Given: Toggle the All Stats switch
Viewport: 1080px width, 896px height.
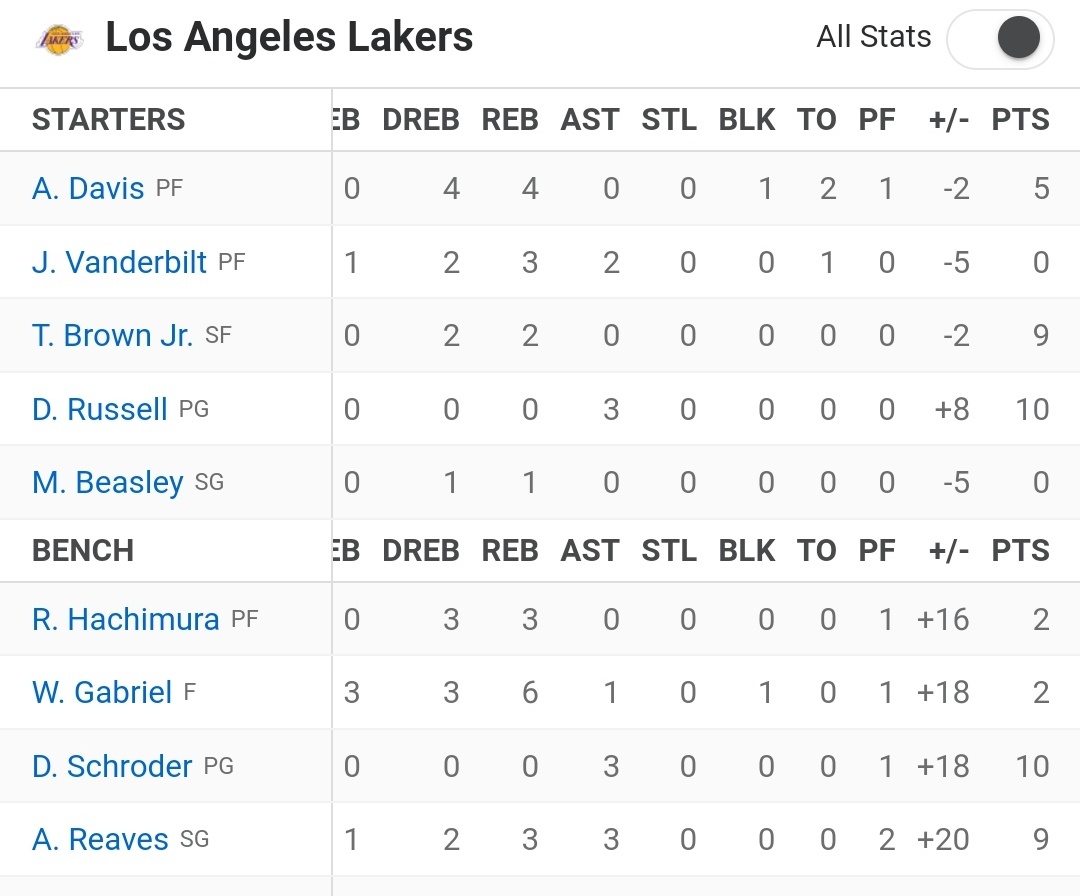Looking at the screenshot, I should tap(1000, 39).
